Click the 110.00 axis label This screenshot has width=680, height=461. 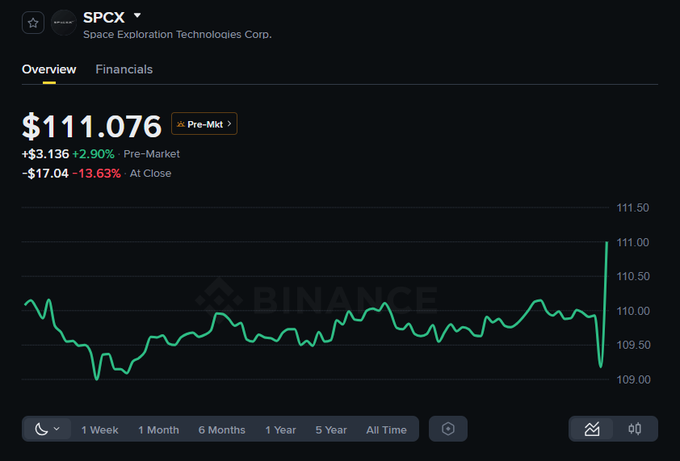coord(633,311)
